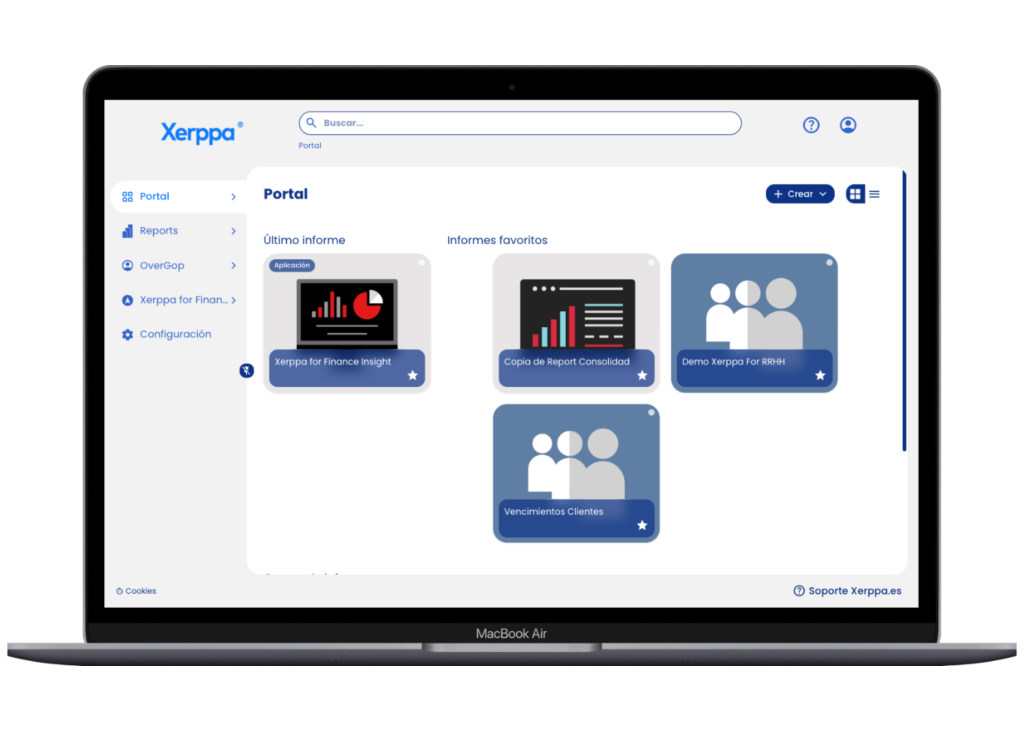Click the dot on Demo Xerppa For RRHH card
Screen dimensions: 1024x731
829,263
